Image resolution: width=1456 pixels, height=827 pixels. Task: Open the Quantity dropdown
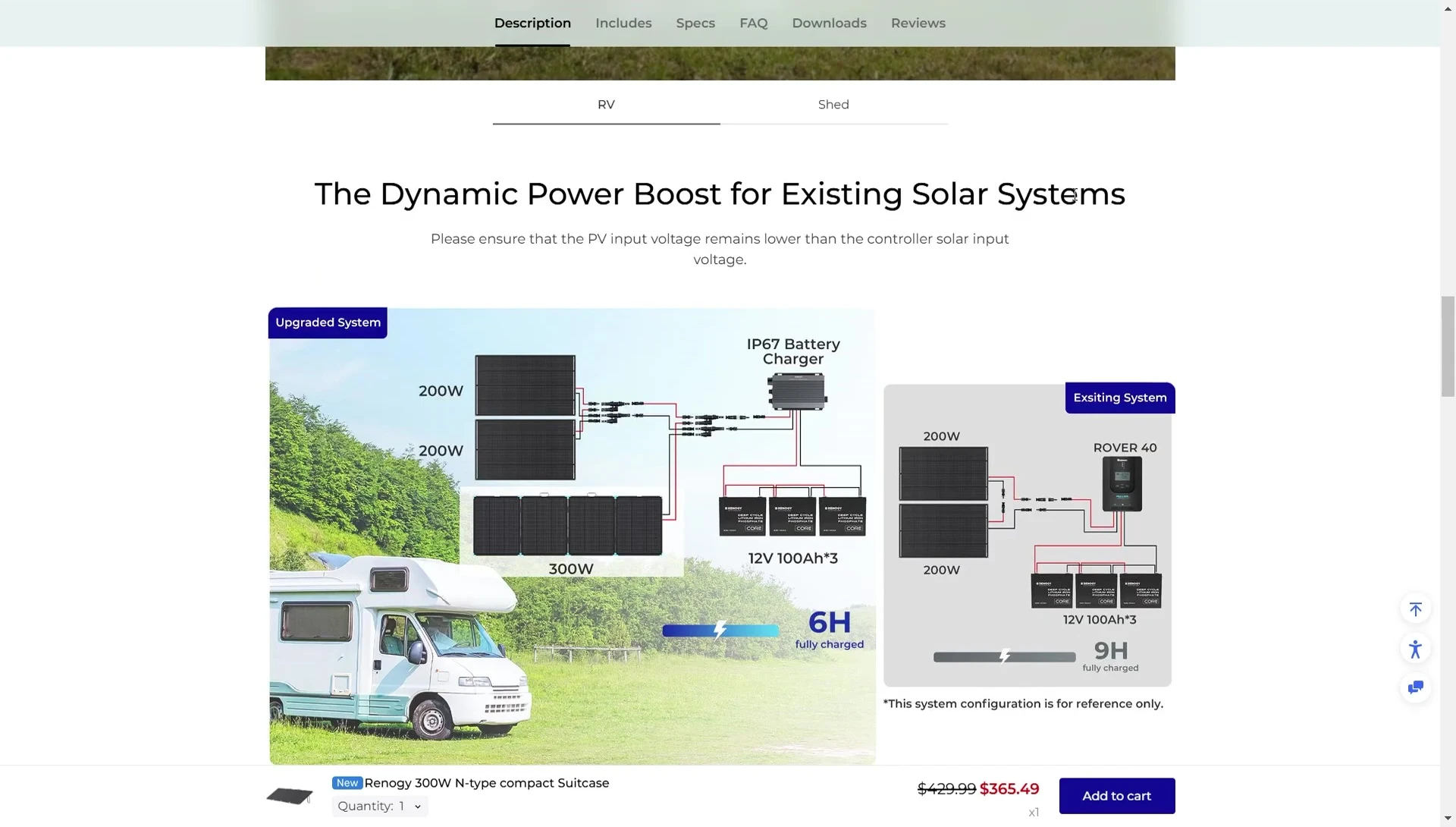(380, 806)
